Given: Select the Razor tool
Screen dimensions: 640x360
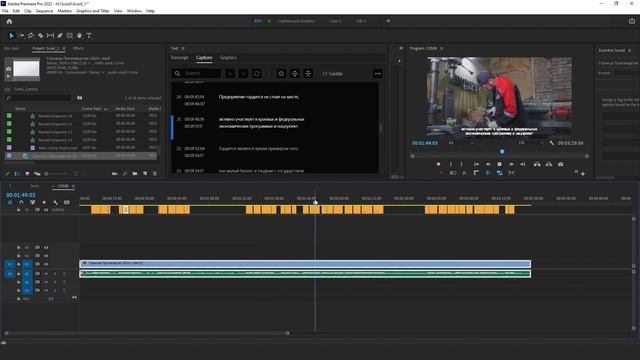Looking at the screenshot, I should coord(40,36).
